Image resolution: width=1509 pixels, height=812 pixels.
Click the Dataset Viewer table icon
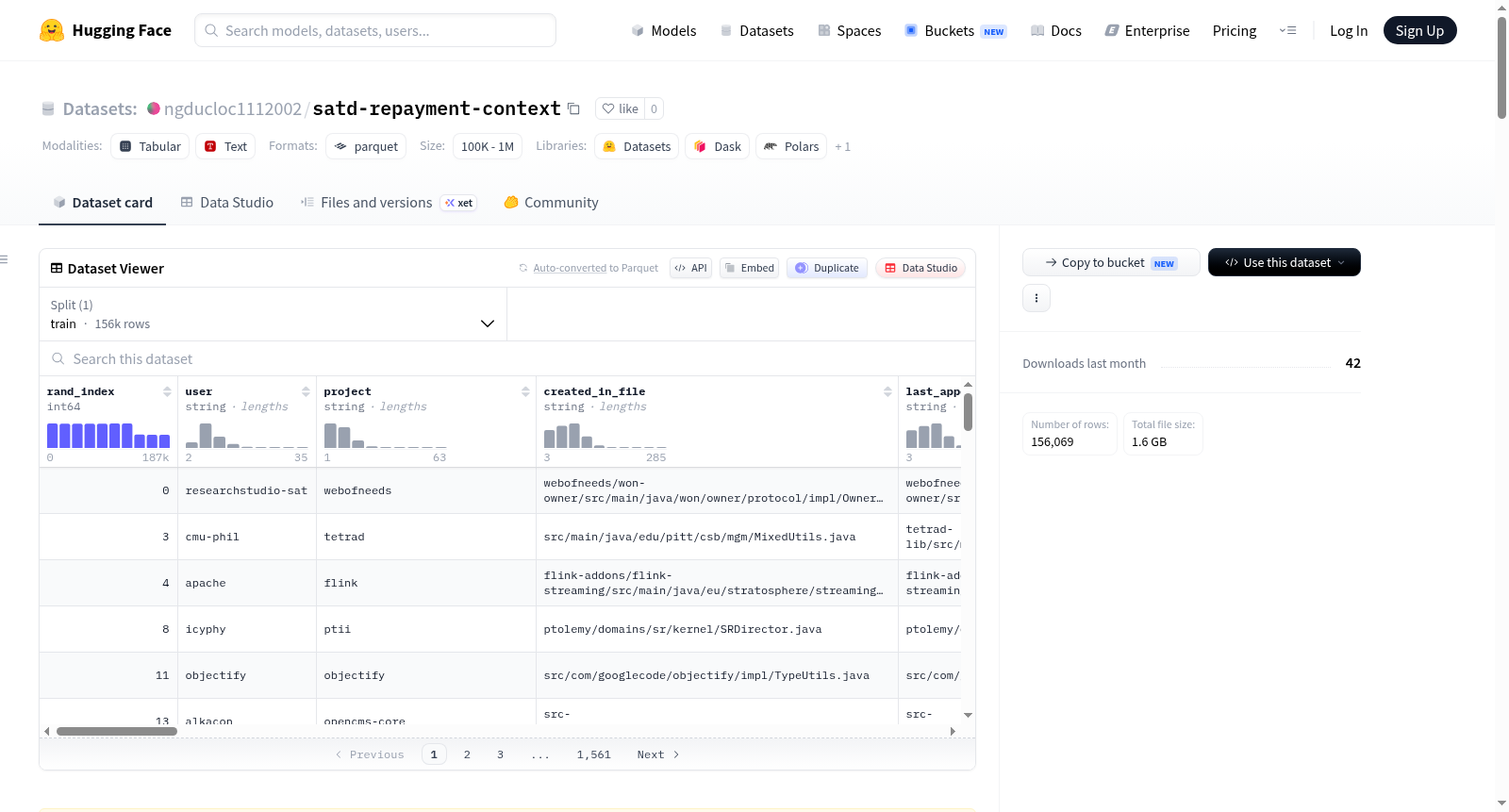click(57, 269)
